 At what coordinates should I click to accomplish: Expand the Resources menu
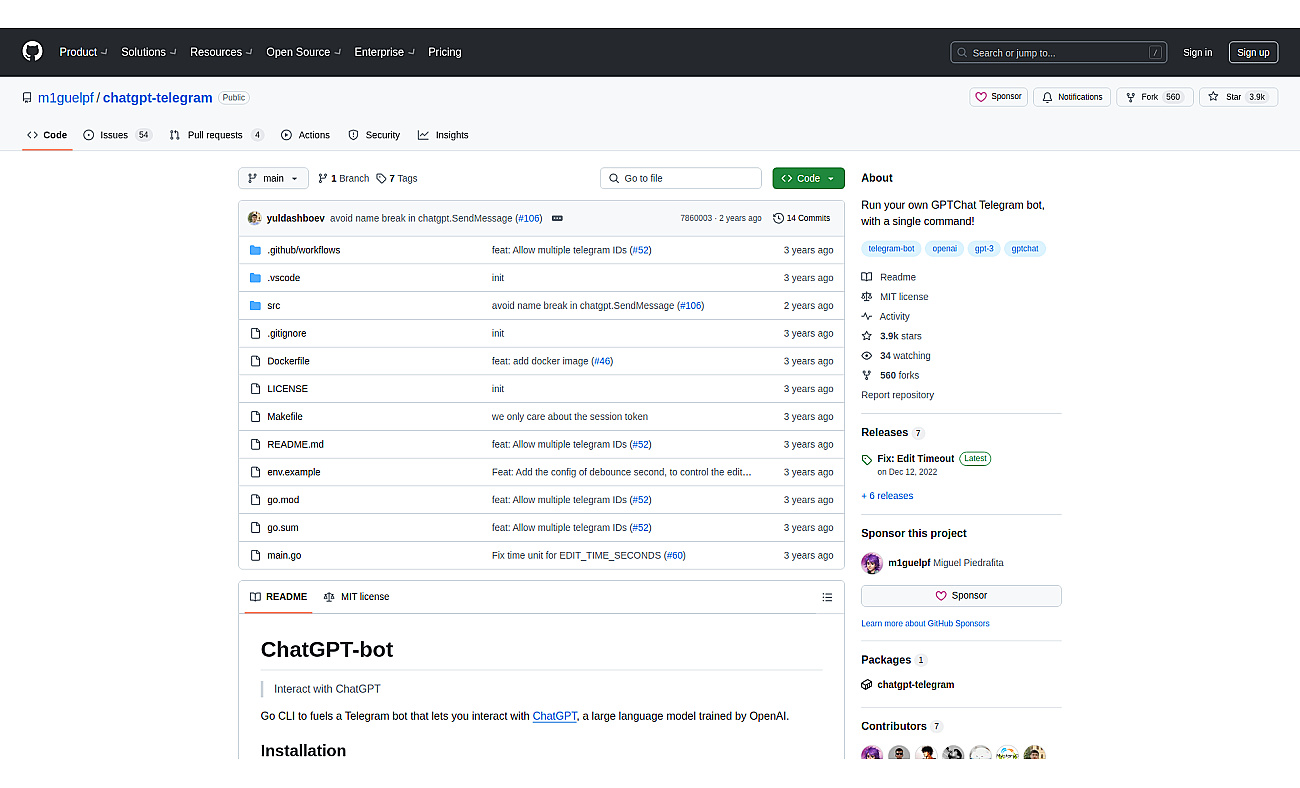[x=221, y=52]
